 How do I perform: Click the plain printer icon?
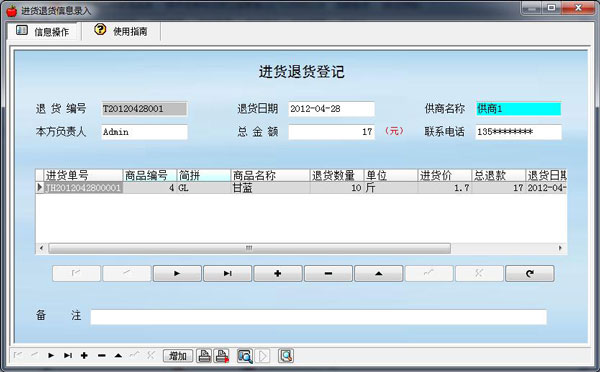(x=204, y=356)
